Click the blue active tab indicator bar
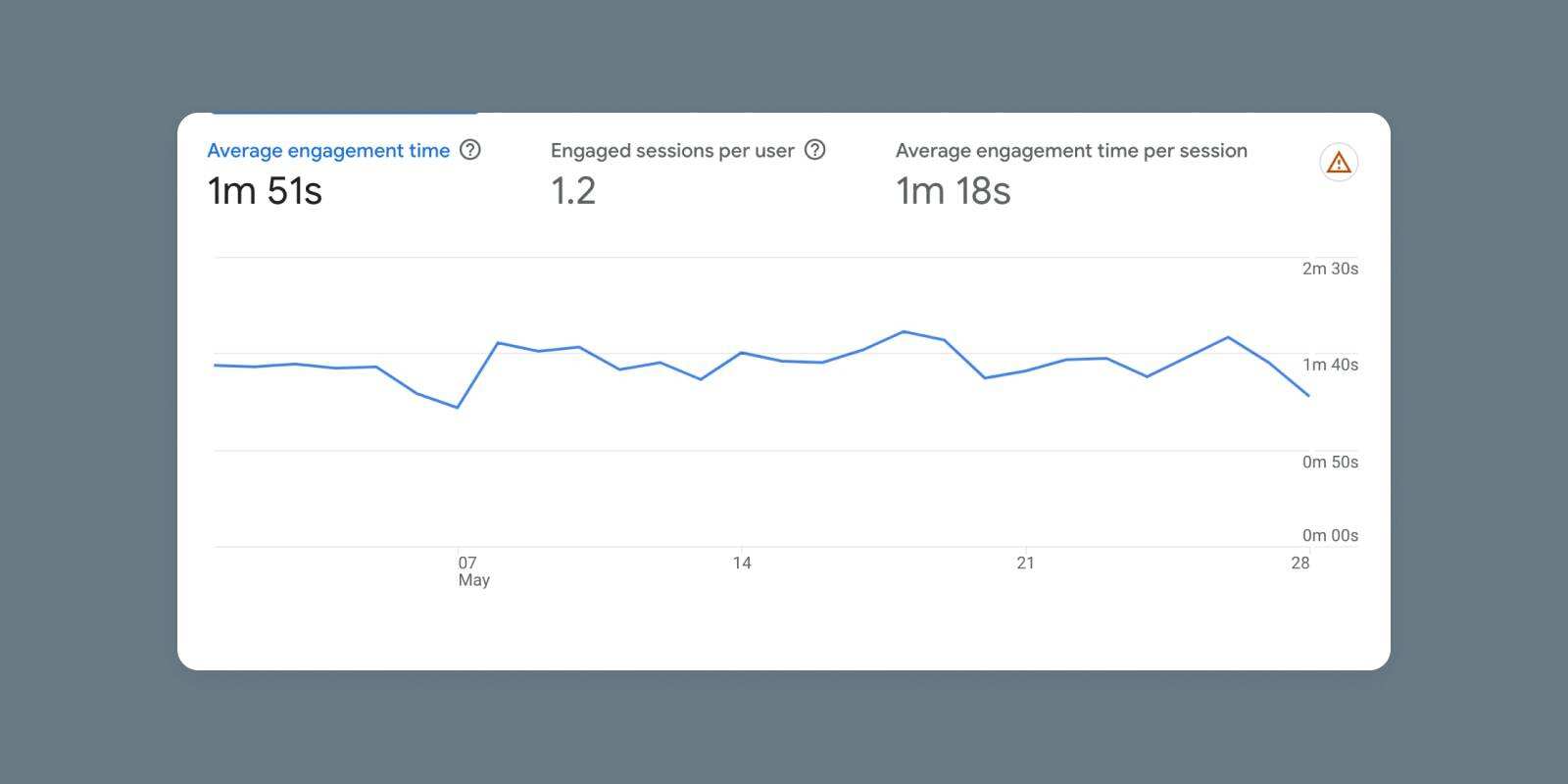This screenshot has height=784, width=1568. (345, 114)
